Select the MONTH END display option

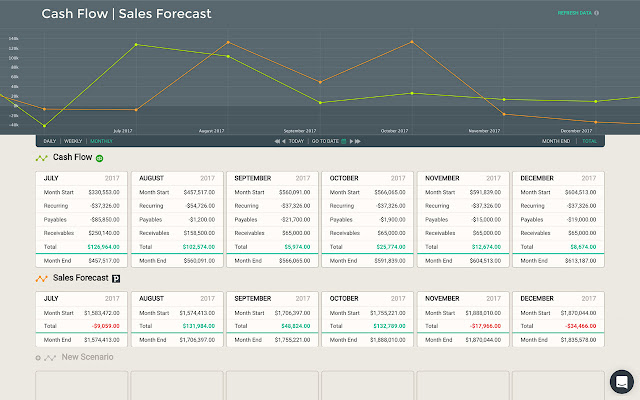[x=556, y=141]
